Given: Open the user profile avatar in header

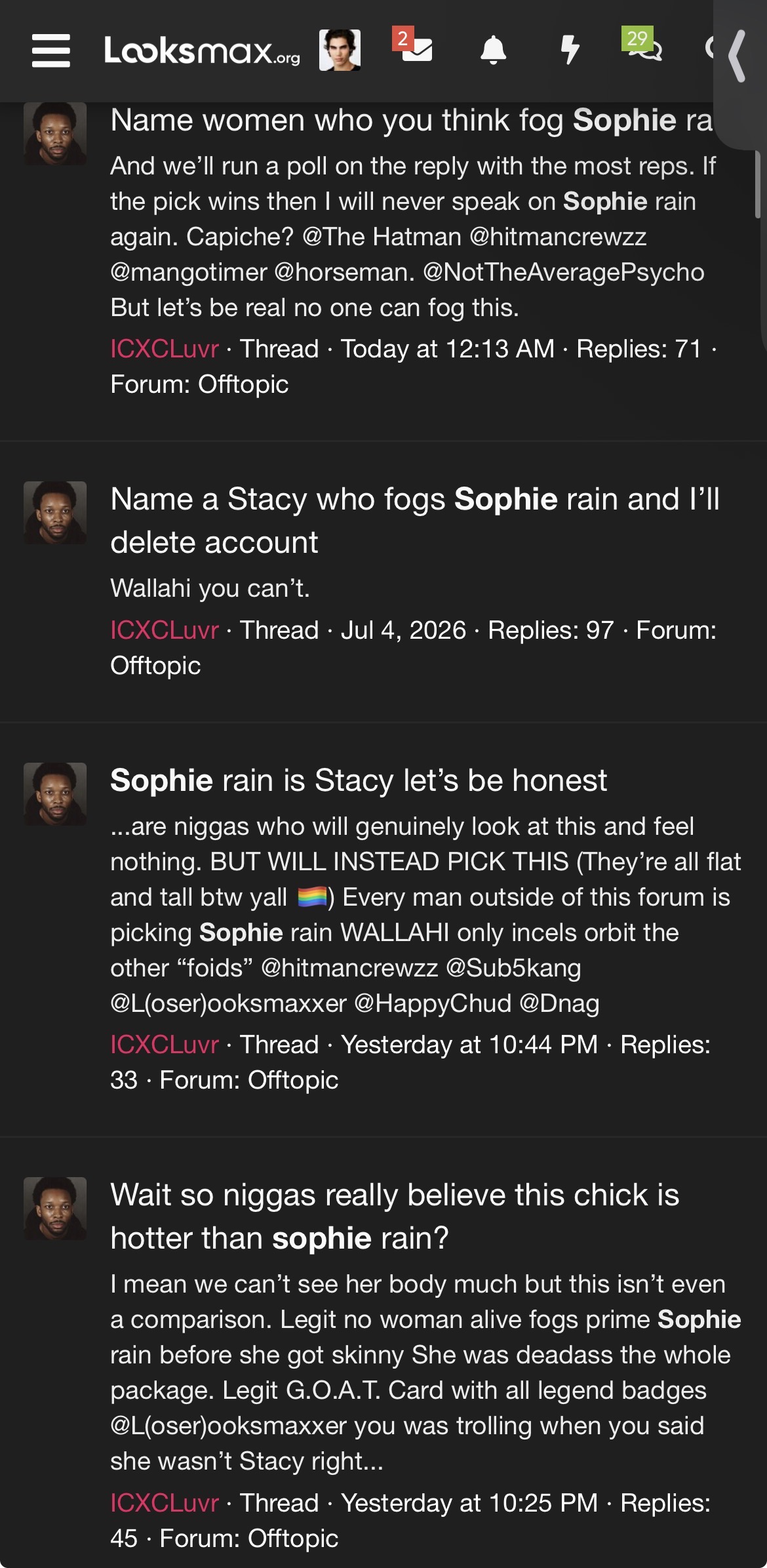Looking at the screenshot, I should tap(340, 50).
